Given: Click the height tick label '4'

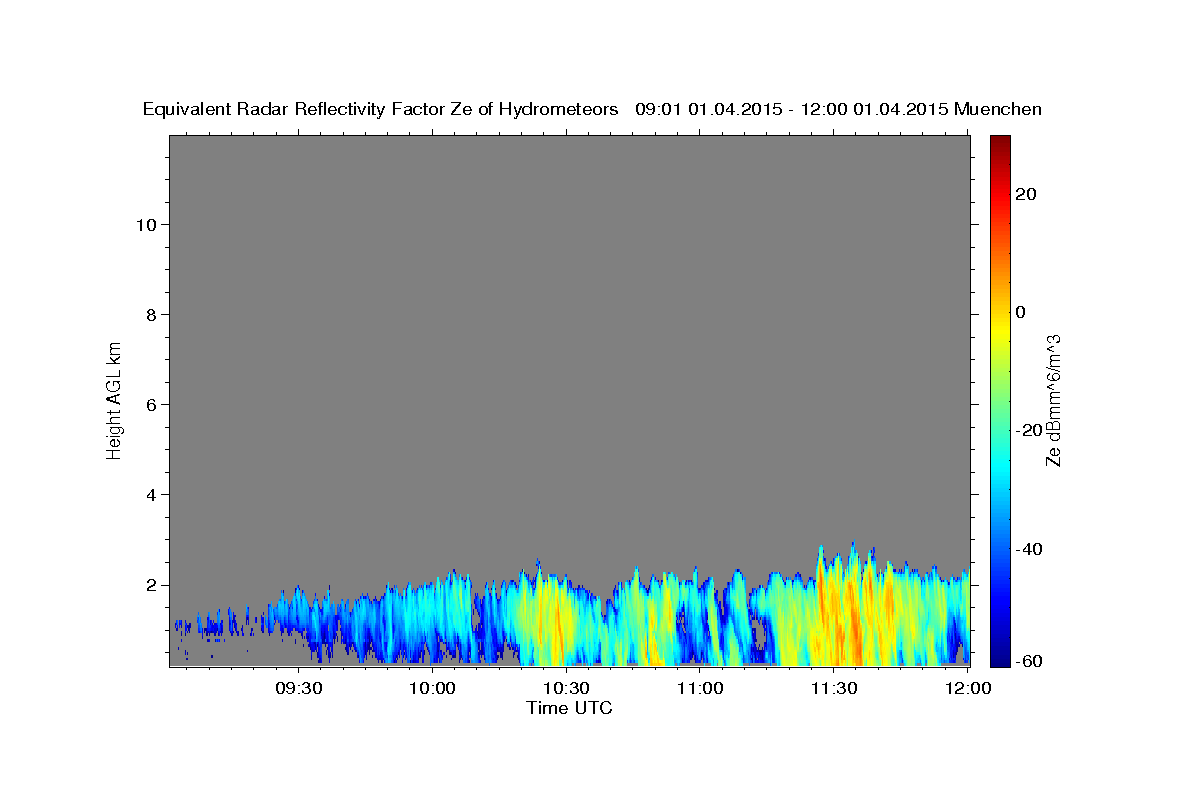Looking at the screenshot, I should point(151,494).
